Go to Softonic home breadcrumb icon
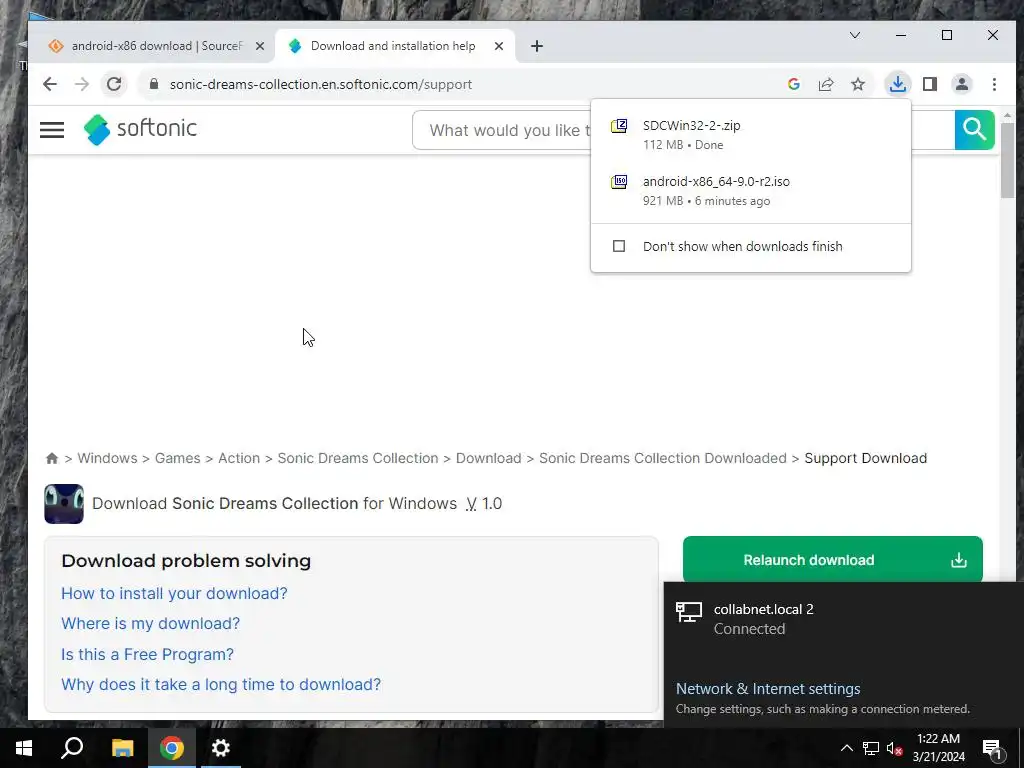This screenshot has height=768, width=1024. 52,458
